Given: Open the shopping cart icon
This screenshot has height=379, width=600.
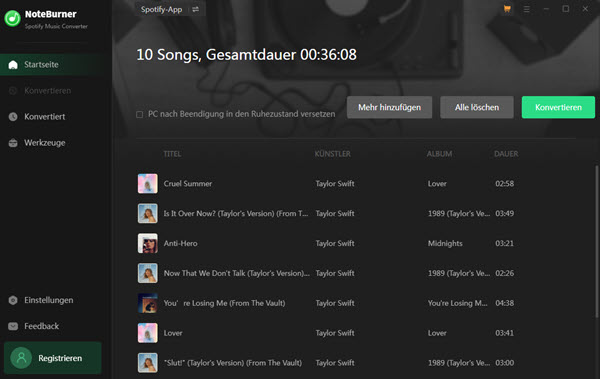Looking at the screenshot, I should pyautogui.click(x=507, y=9).
